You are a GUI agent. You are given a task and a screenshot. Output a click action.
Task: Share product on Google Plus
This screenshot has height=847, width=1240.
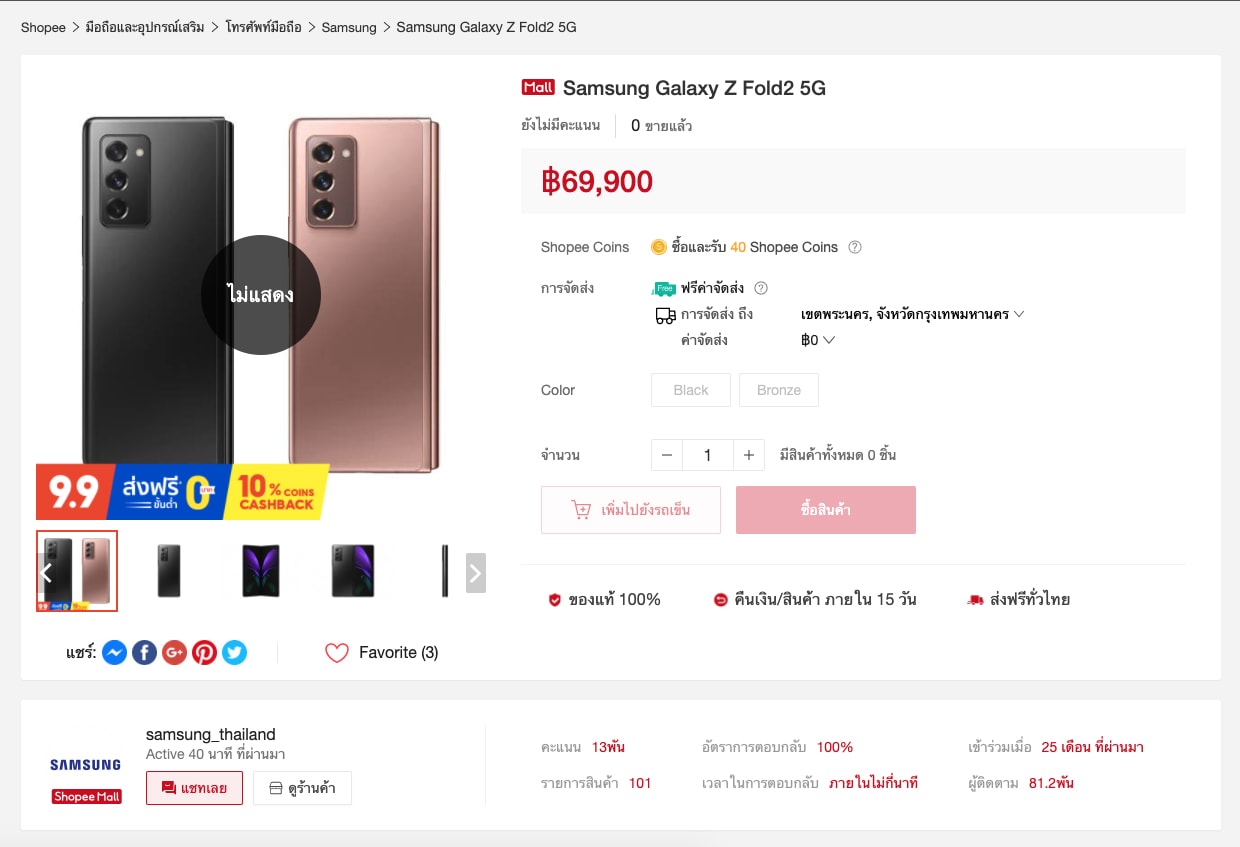(x=174, y=653)
